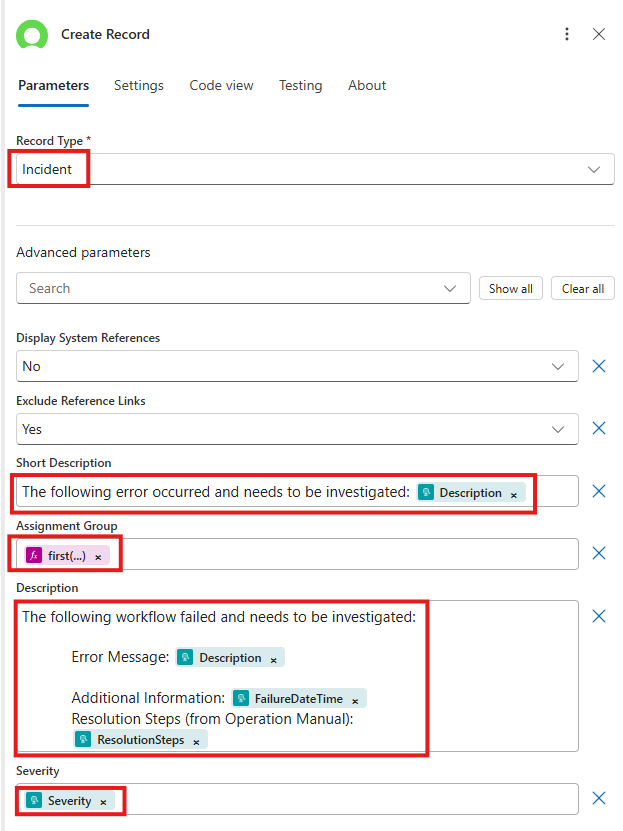Expand the Advanced parameters search dropdown
Screen dimensions: 623x831
pos(449,288)
